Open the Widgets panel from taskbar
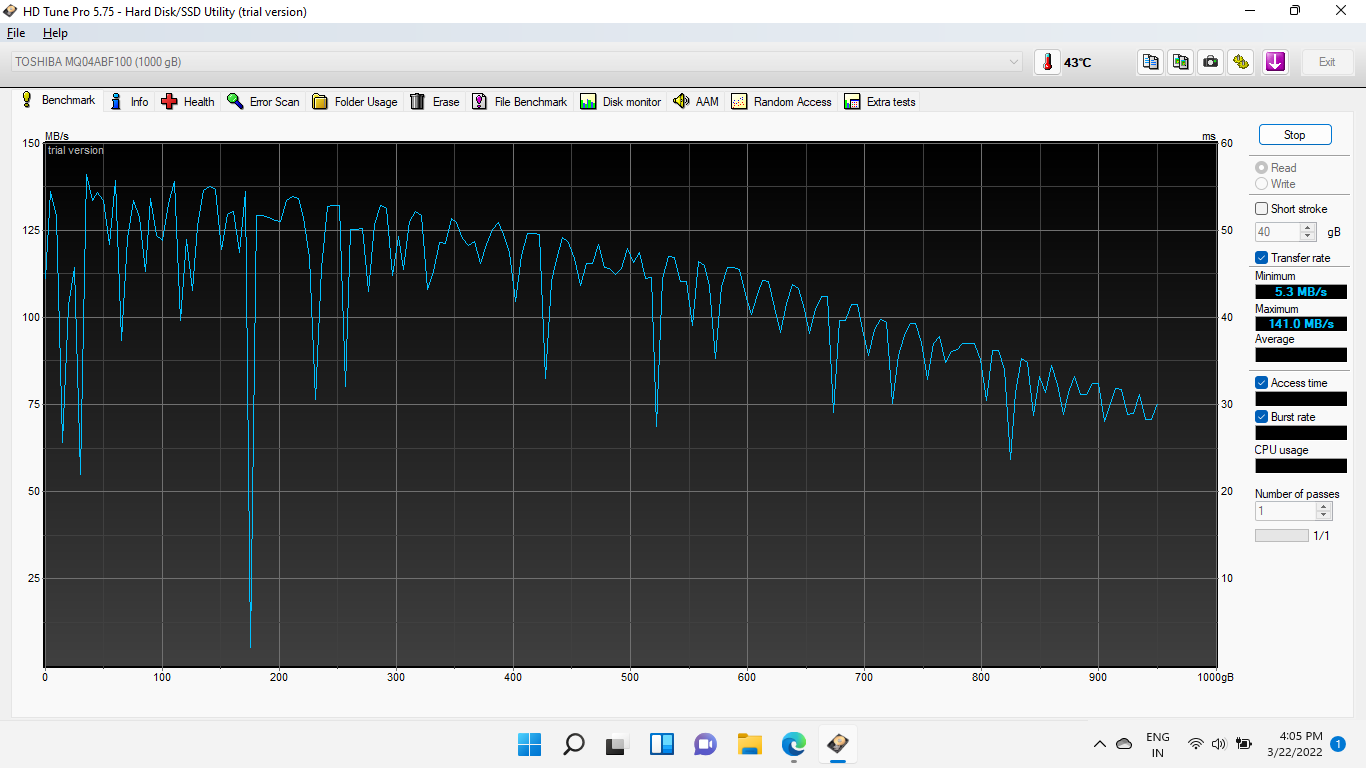The height and width of the screenshot is (768, 1366). 661,744
